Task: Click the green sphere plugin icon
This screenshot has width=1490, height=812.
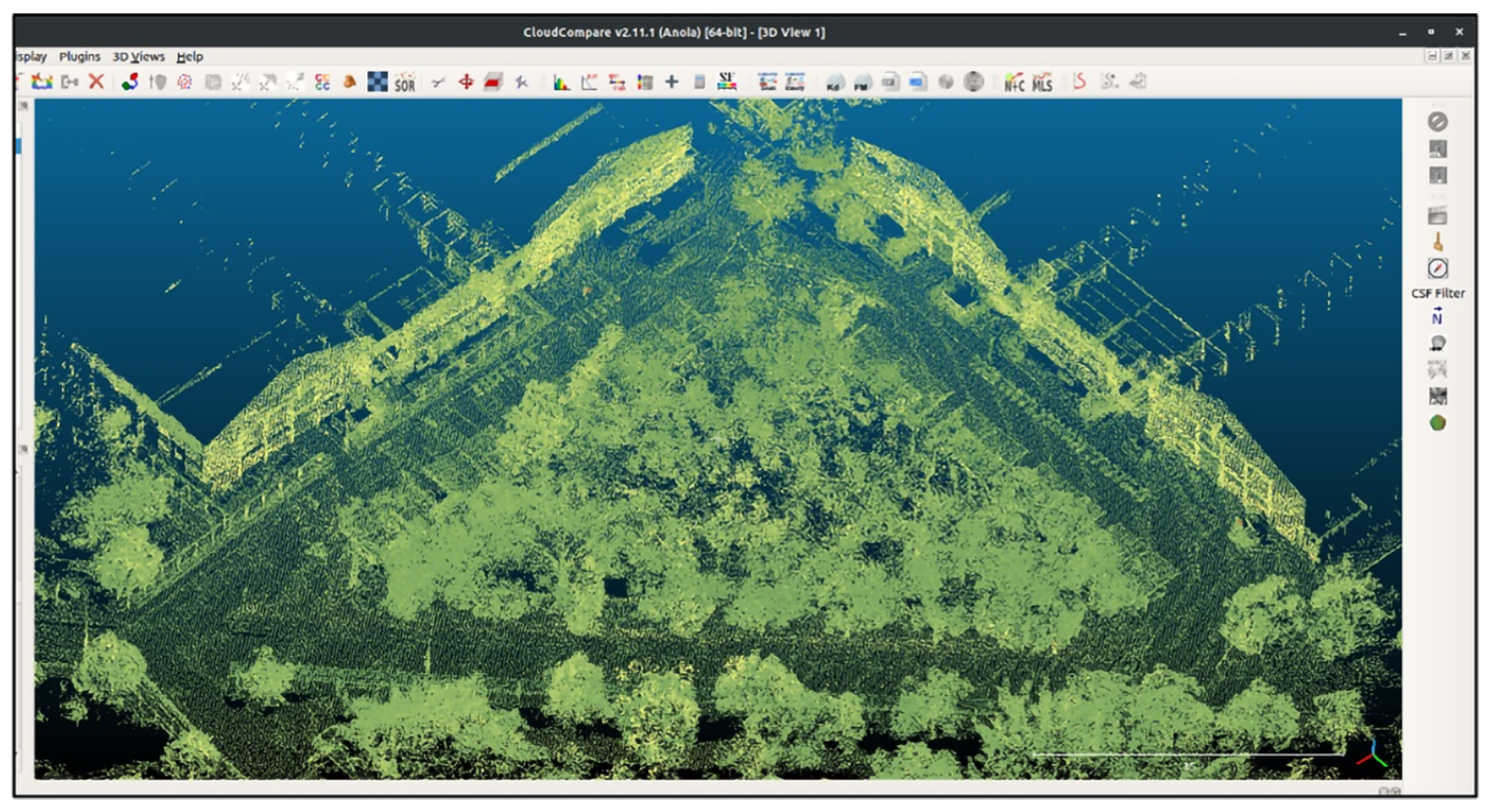Action: pyautogui.click(x=1438, y=423)
